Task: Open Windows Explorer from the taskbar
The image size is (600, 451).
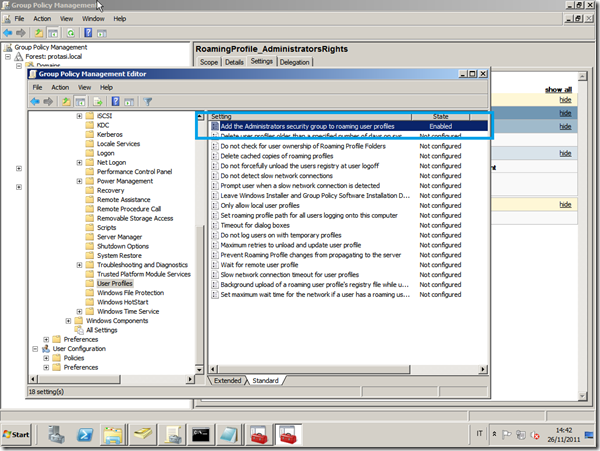Action: coord(113,435)
